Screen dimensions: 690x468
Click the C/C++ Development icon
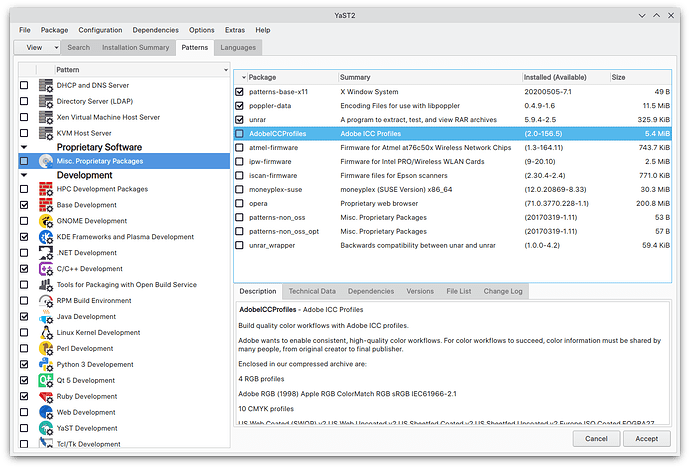pyautogui.click(x=46, y=269)
